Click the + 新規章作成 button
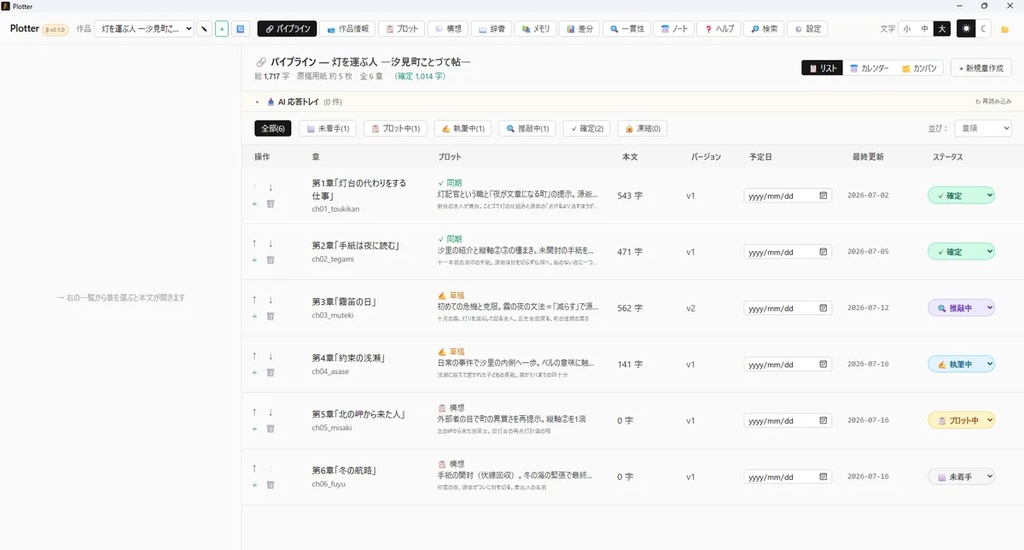1024x550 pixels. [981, 68]
